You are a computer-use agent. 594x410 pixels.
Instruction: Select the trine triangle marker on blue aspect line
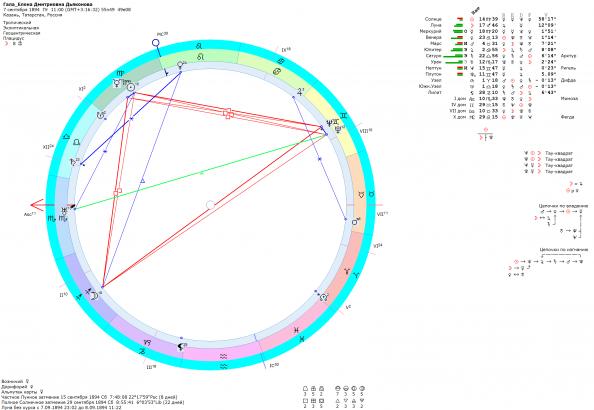143,181
